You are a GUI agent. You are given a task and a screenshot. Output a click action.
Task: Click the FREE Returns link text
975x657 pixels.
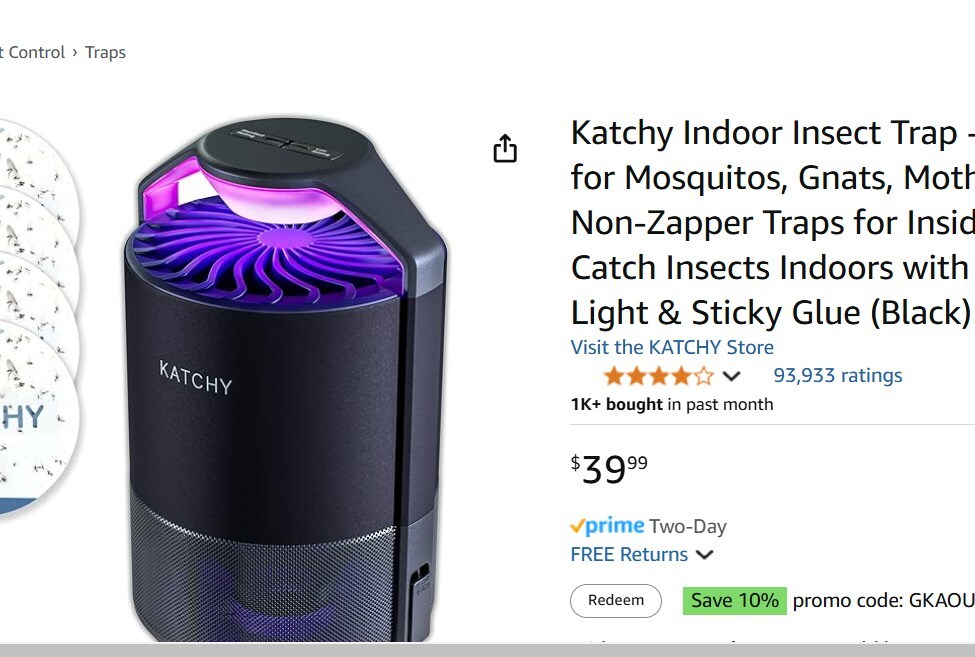[629, 554]
